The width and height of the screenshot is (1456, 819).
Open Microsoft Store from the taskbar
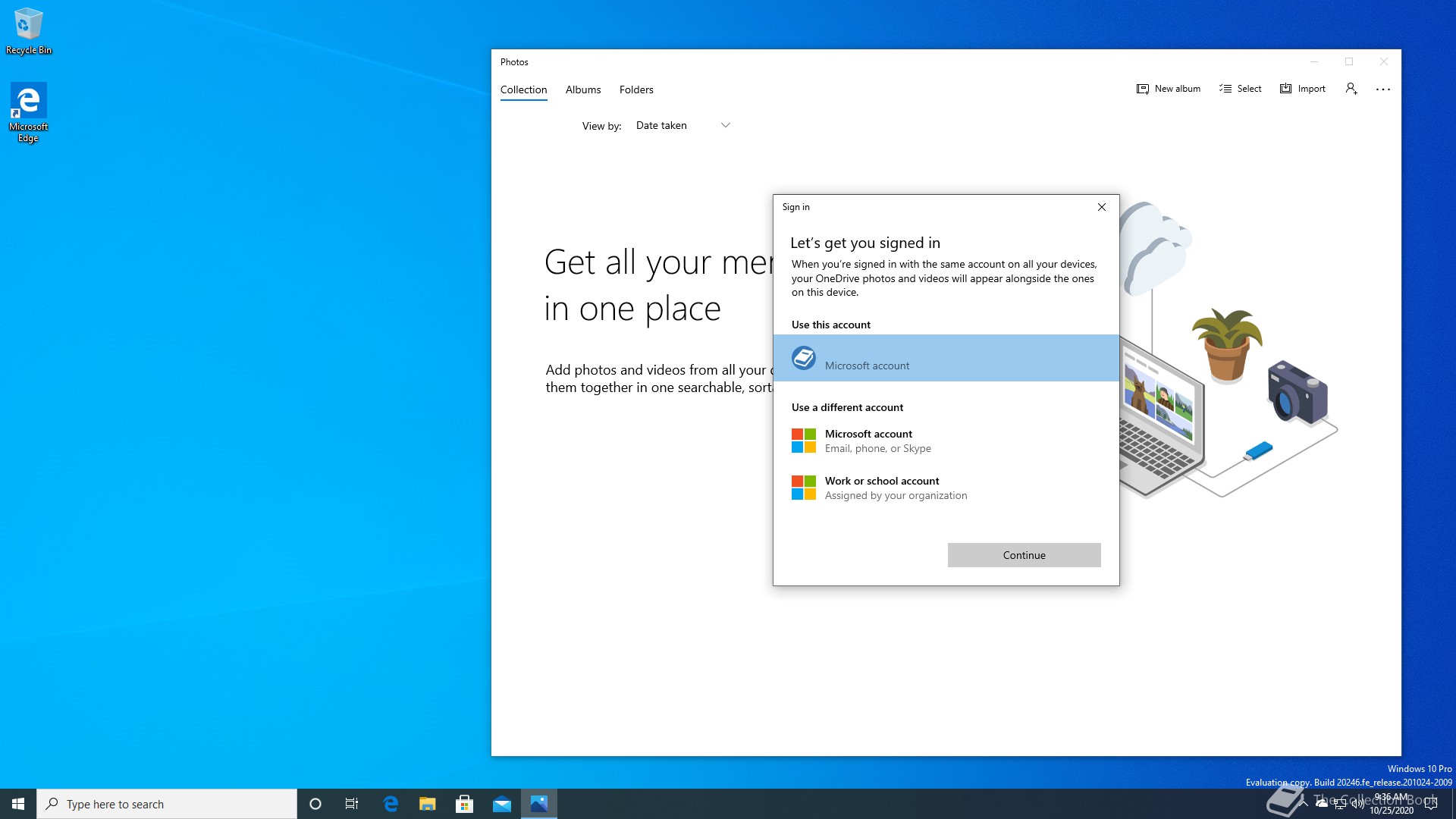(465, 804)
